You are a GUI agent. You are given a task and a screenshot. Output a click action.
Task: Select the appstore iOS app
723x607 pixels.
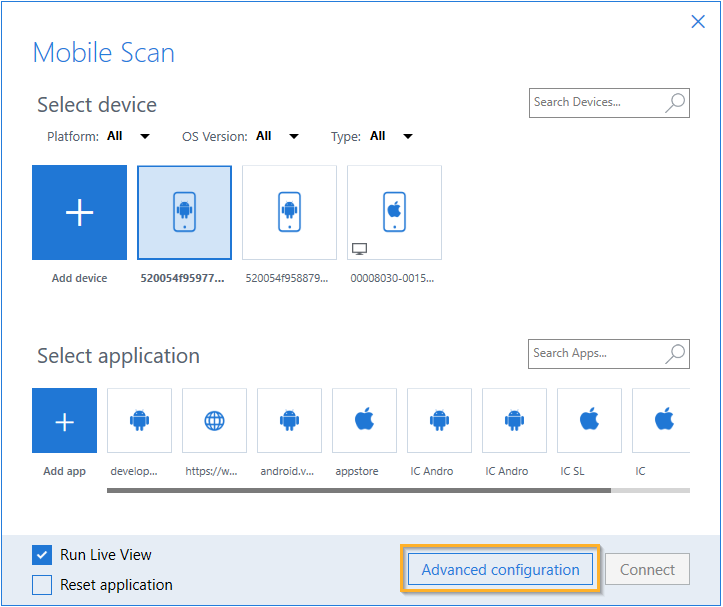[364, 421]
